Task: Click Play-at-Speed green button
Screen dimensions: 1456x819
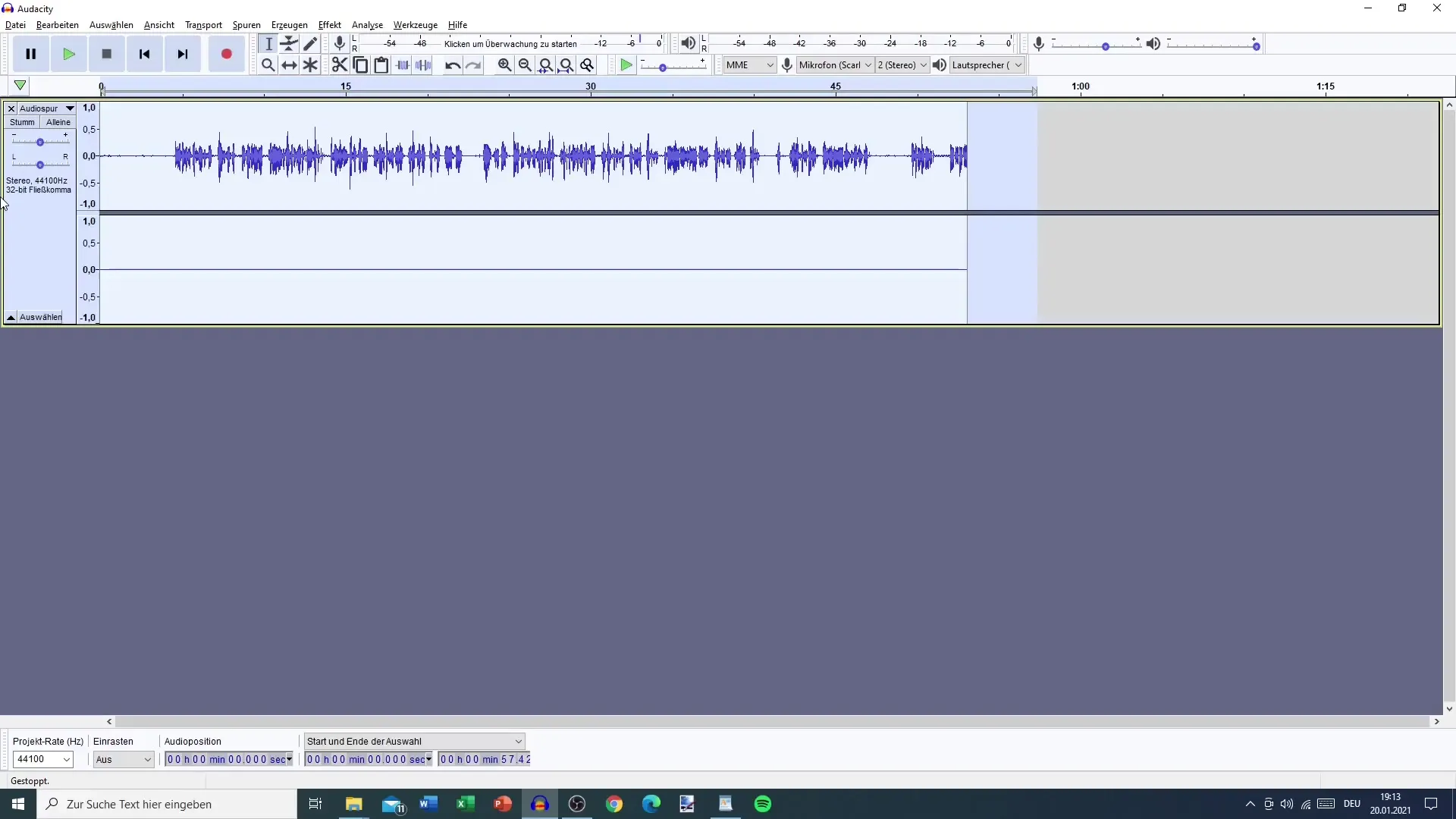Action: 626,65
